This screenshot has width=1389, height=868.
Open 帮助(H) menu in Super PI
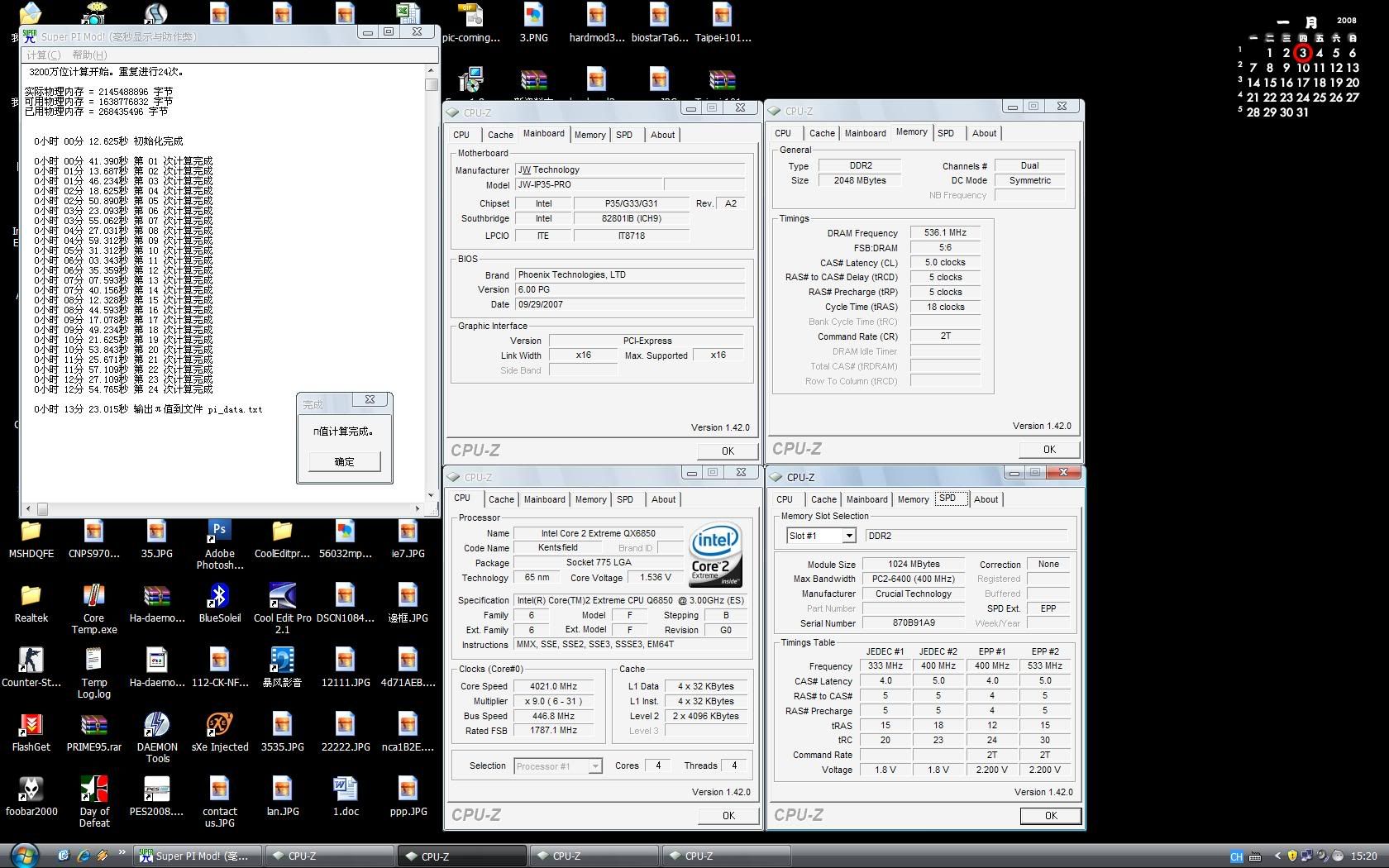coord(89,55)
